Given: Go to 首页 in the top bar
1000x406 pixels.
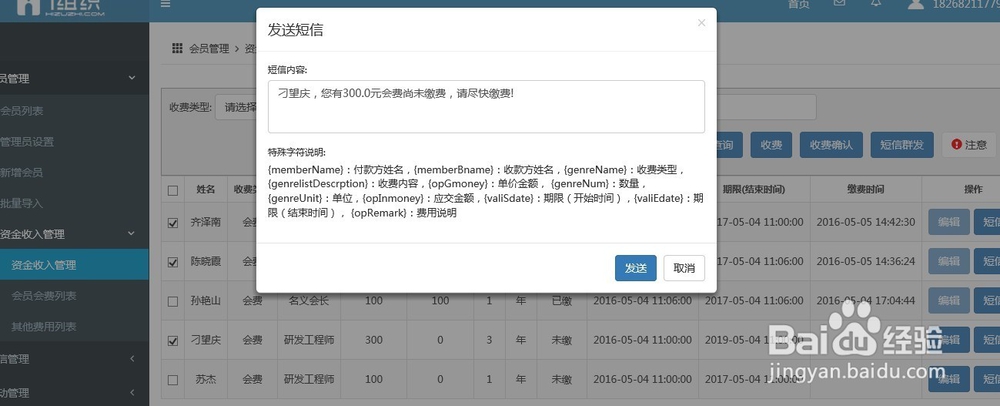Looking at the screenshot, I should [798, 4].
